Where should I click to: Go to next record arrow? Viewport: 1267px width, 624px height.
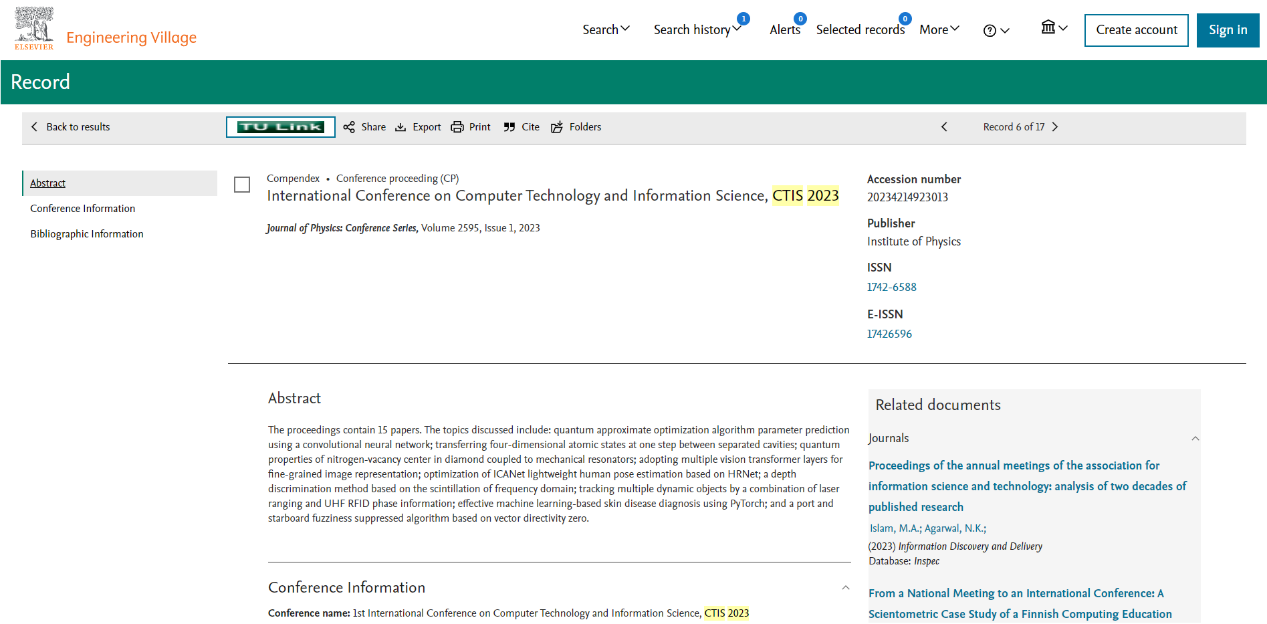(1055, 127)
